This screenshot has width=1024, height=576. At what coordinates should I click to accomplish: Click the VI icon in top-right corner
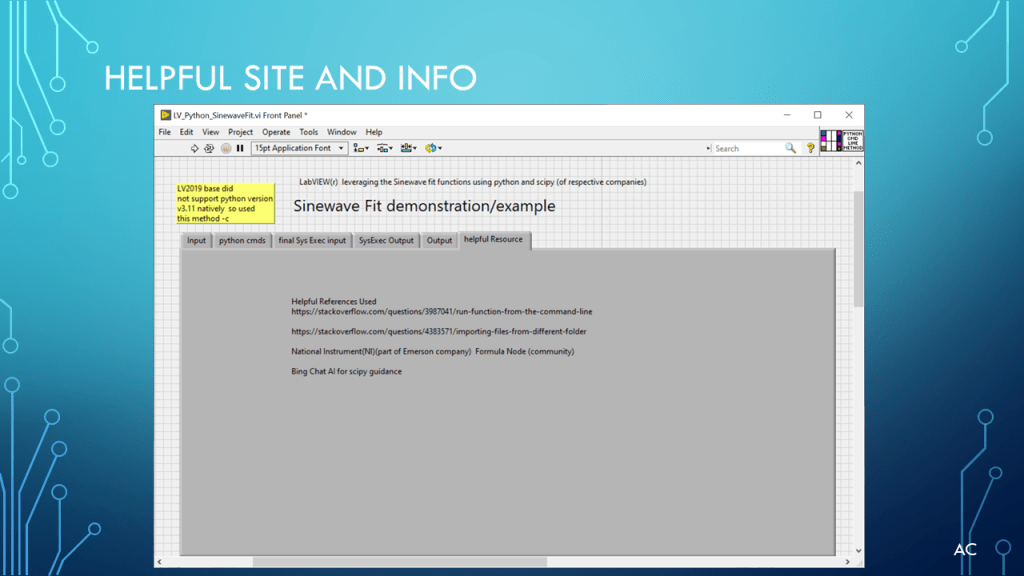852,141
